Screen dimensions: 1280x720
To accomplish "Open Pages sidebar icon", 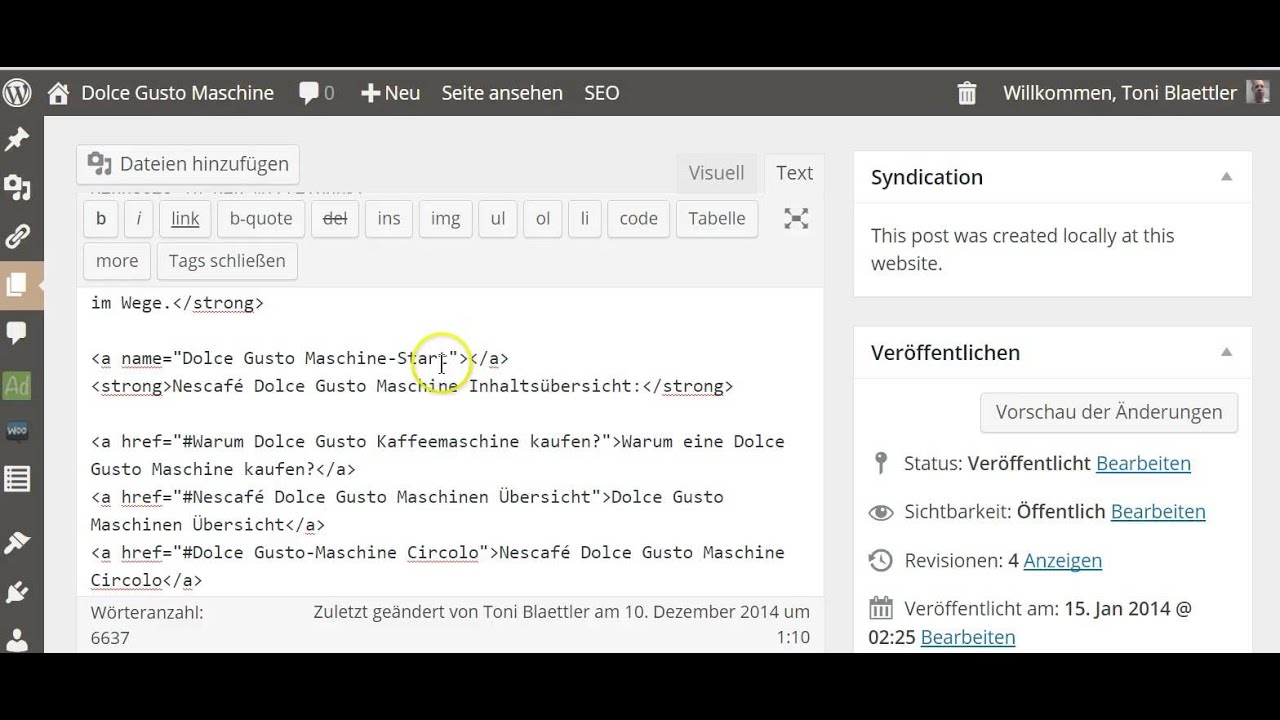I will (17, 285).
